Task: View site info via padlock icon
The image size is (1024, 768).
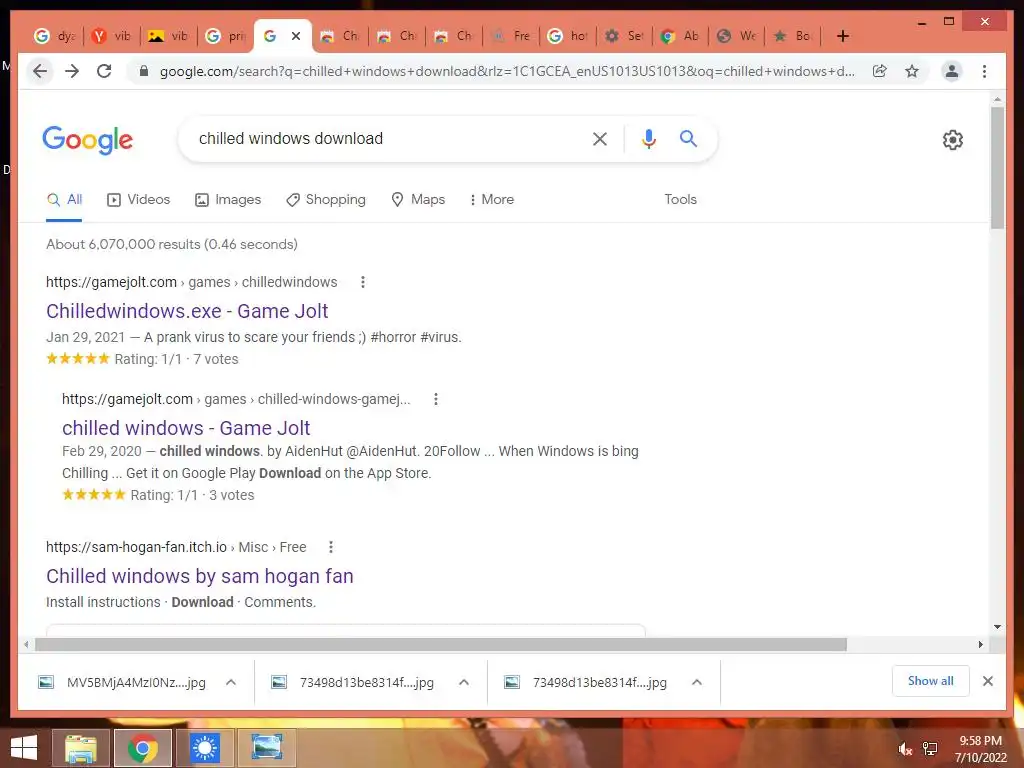Action: [144, 71]
